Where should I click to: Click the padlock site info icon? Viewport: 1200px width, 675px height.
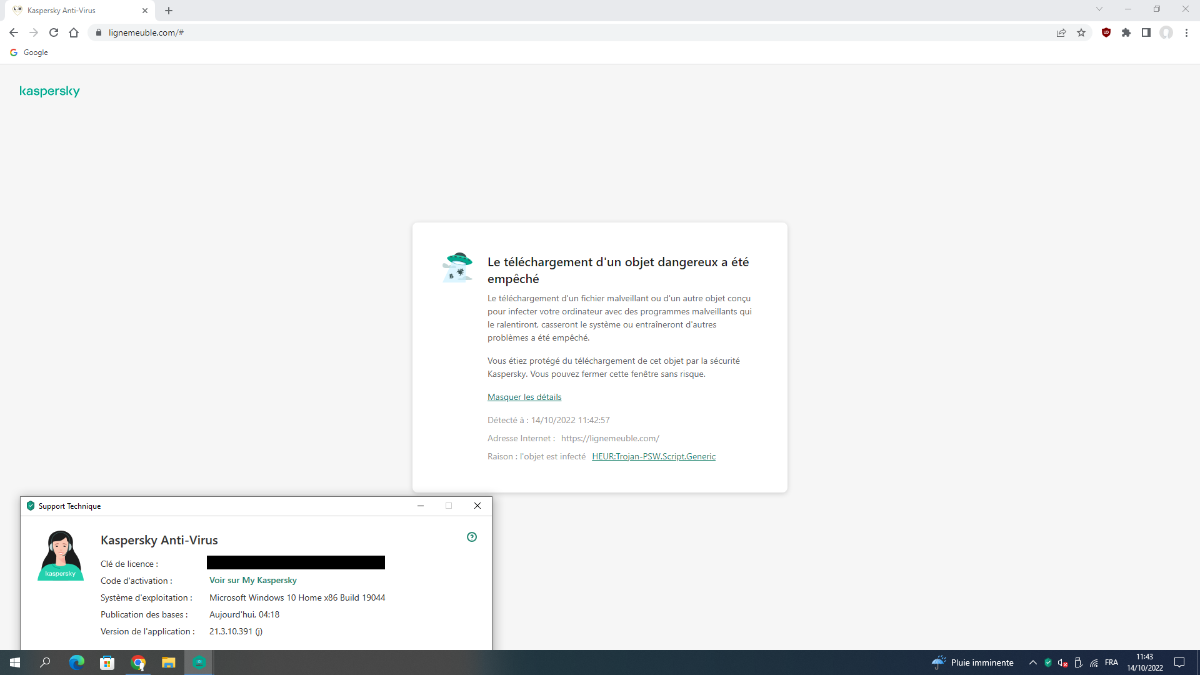pyautogui.click(x=98, y=32)
